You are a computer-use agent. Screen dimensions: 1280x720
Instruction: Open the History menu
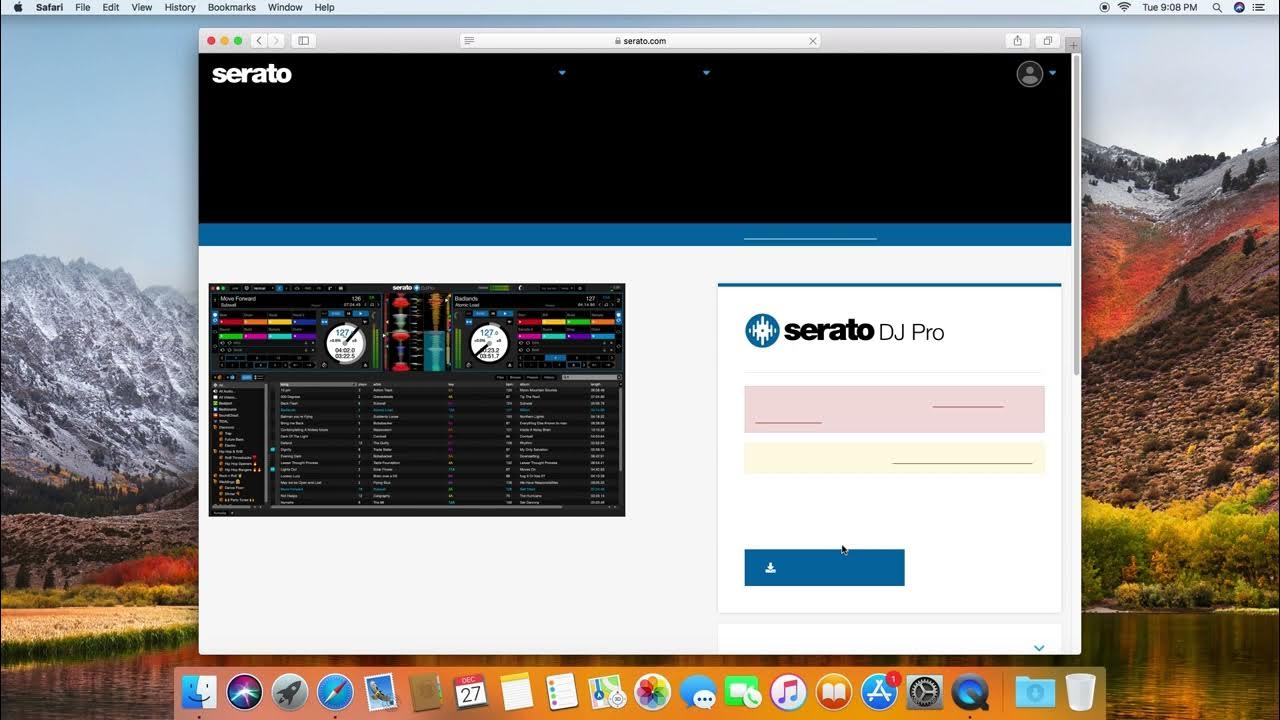tap(180, 7)
